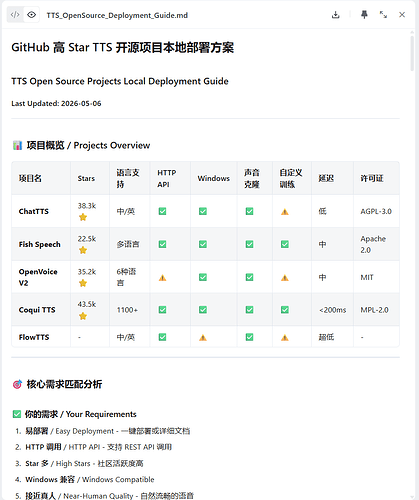Image resolution: width=419 pixels, height=500 pixels.
Task: Click the TTS Open Source Projects Local Deployment Guide heading
Action: [120, 81]
